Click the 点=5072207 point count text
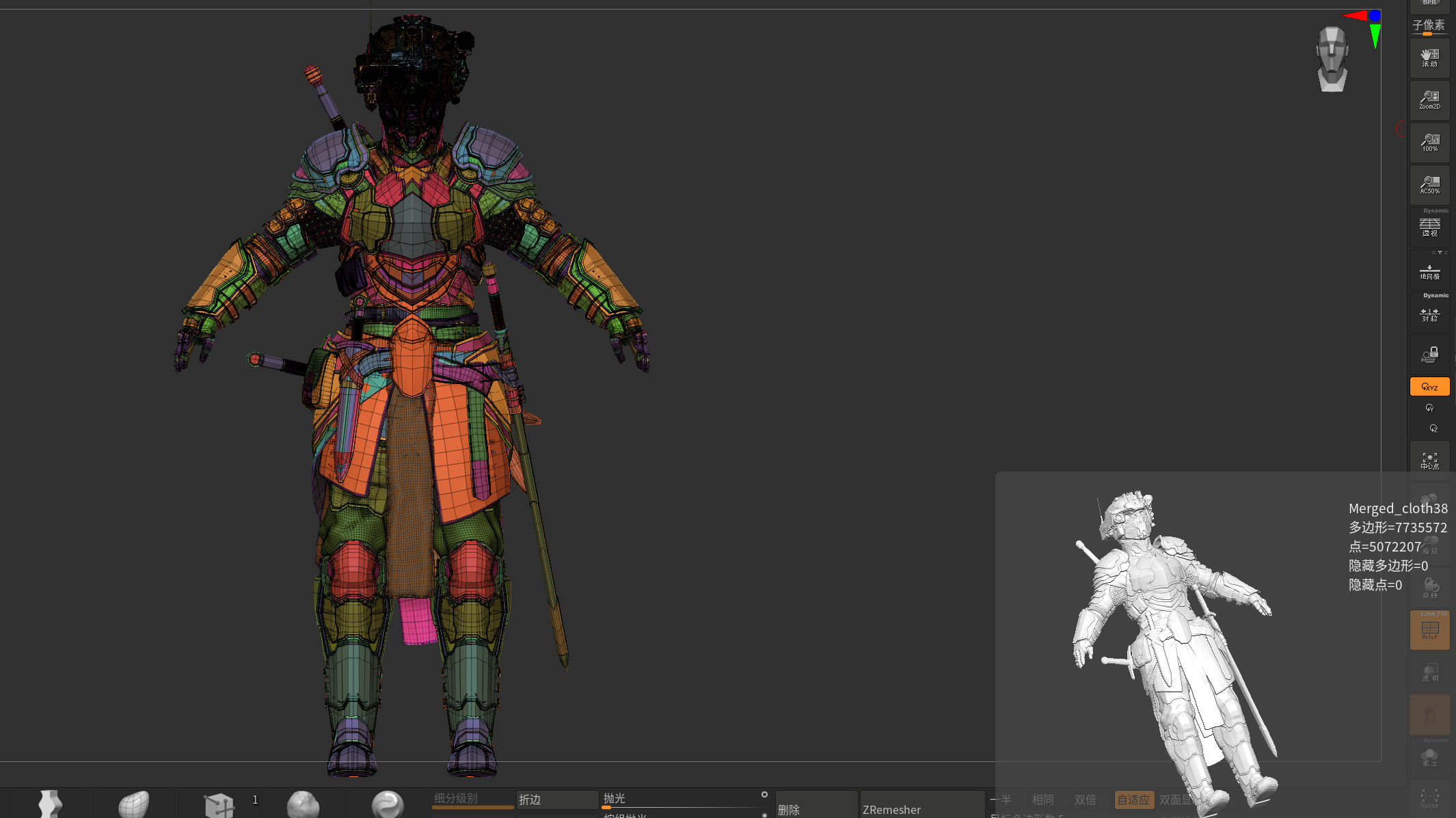This screenshot has width=1456, height=818. (1384, 547)
